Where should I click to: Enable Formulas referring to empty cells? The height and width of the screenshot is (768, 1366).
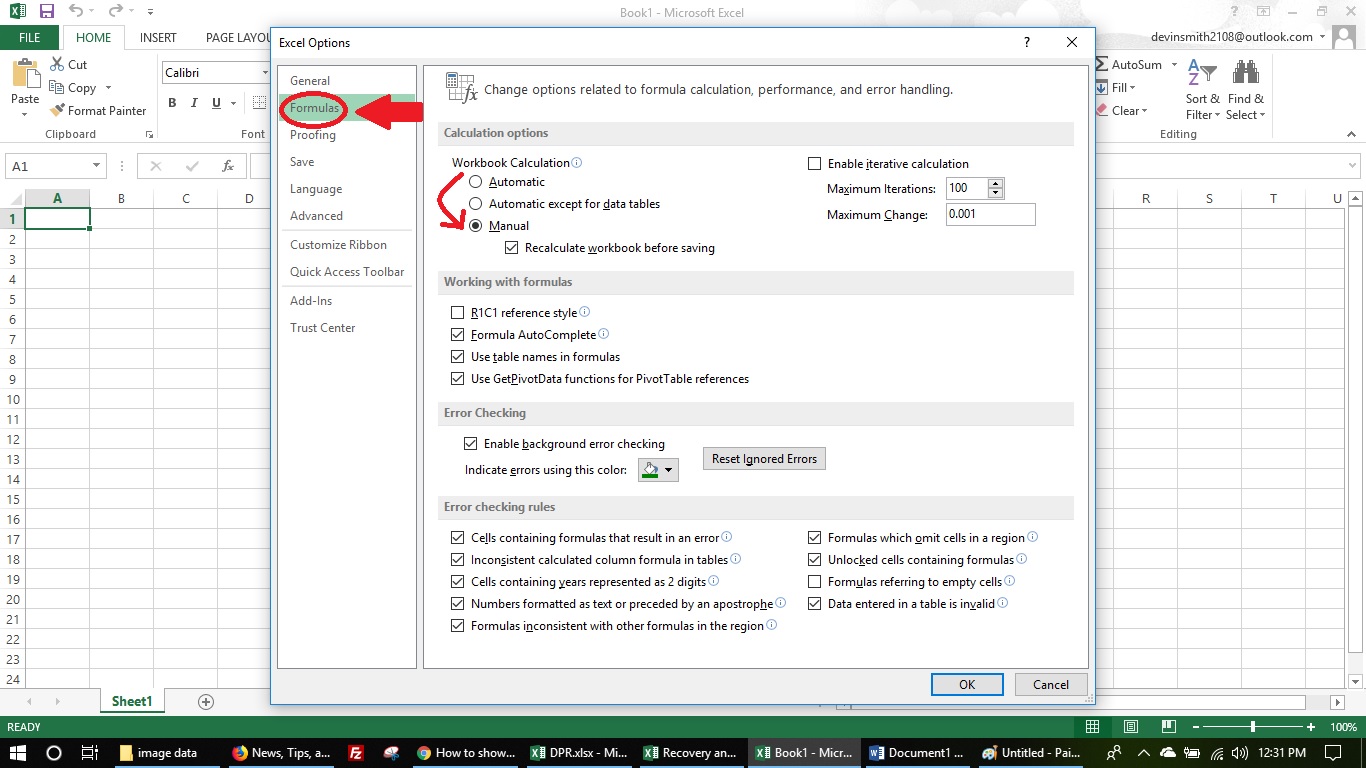coord(814,582)
